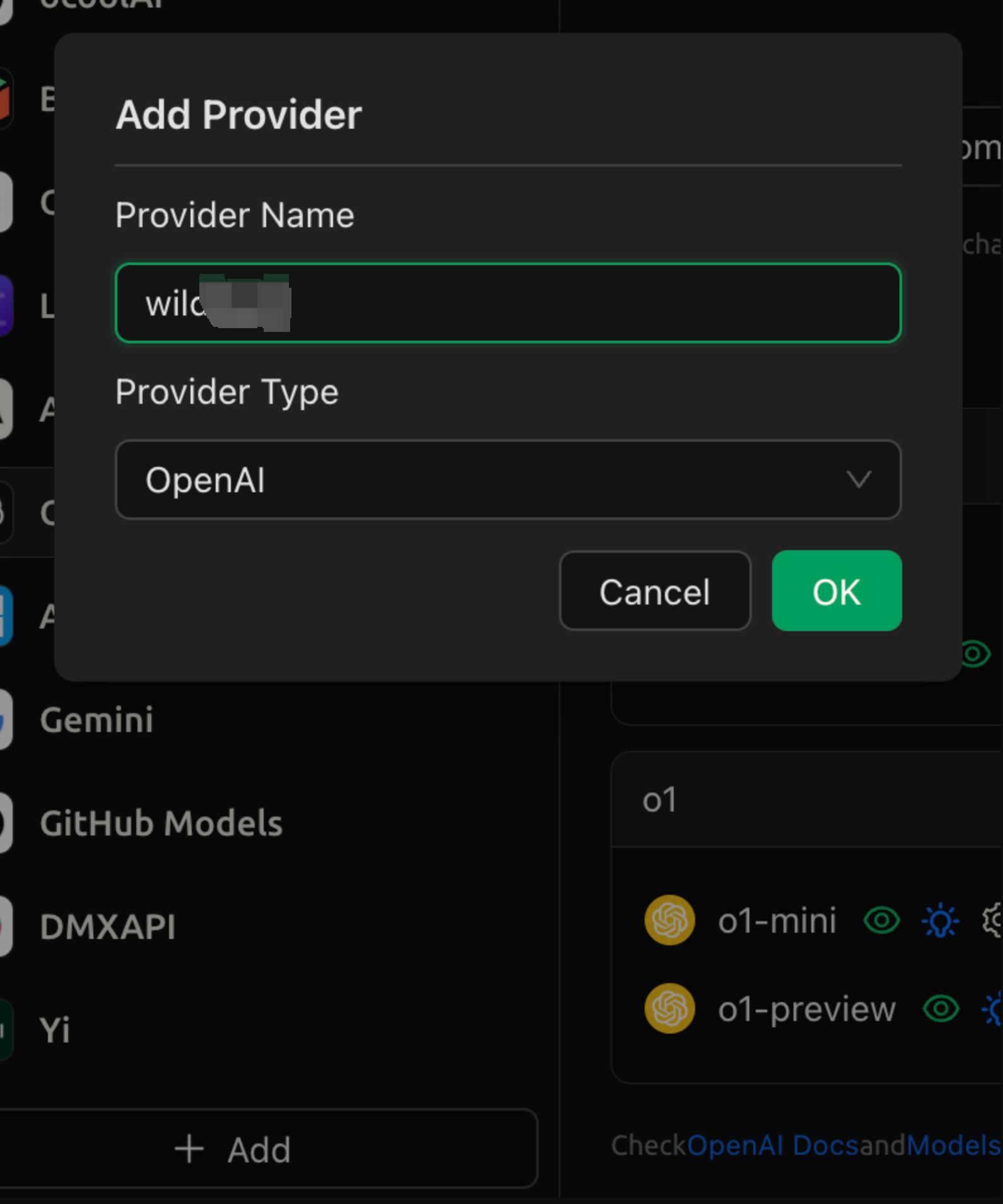This screenshot has width=1003, height=1204.
Task: Select Gemini in the provider list
Action: click(x=97, y=720)
